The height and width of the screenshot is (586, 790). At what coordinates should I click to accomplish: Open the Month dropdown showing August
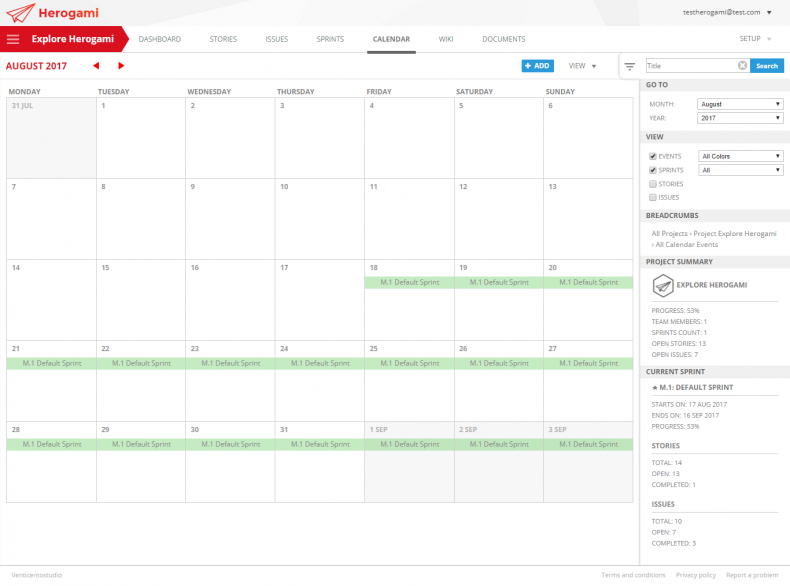pos(741,104)
